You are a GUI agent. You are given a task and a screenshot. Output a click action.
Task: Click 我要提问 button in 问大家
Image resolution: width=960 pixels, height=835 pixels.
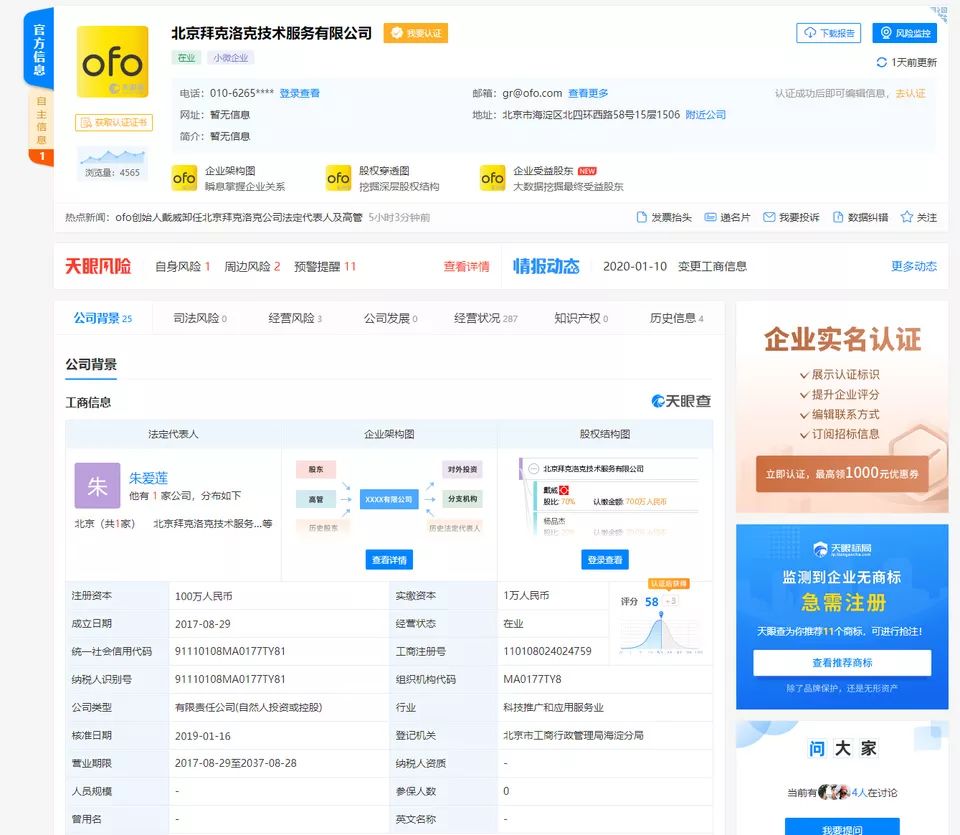(842, 827)
